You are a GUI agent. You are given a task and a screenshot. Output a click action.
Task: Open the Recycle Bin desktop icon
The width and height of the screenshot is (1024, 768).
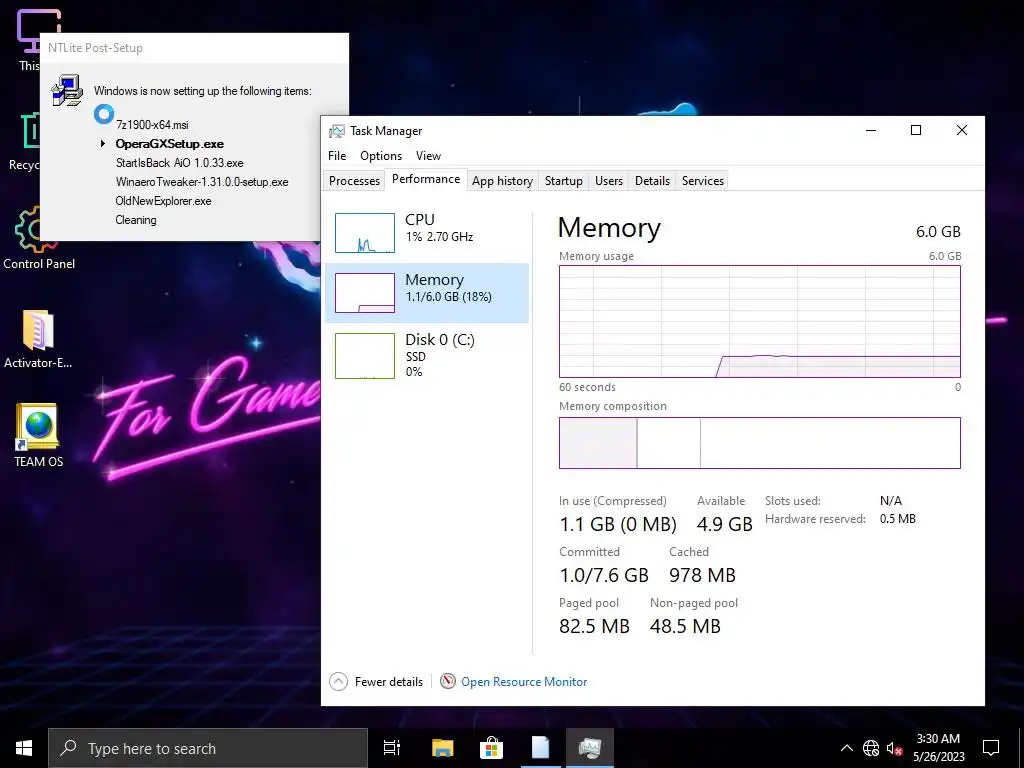pyautogui.click(x=24, y=140)
